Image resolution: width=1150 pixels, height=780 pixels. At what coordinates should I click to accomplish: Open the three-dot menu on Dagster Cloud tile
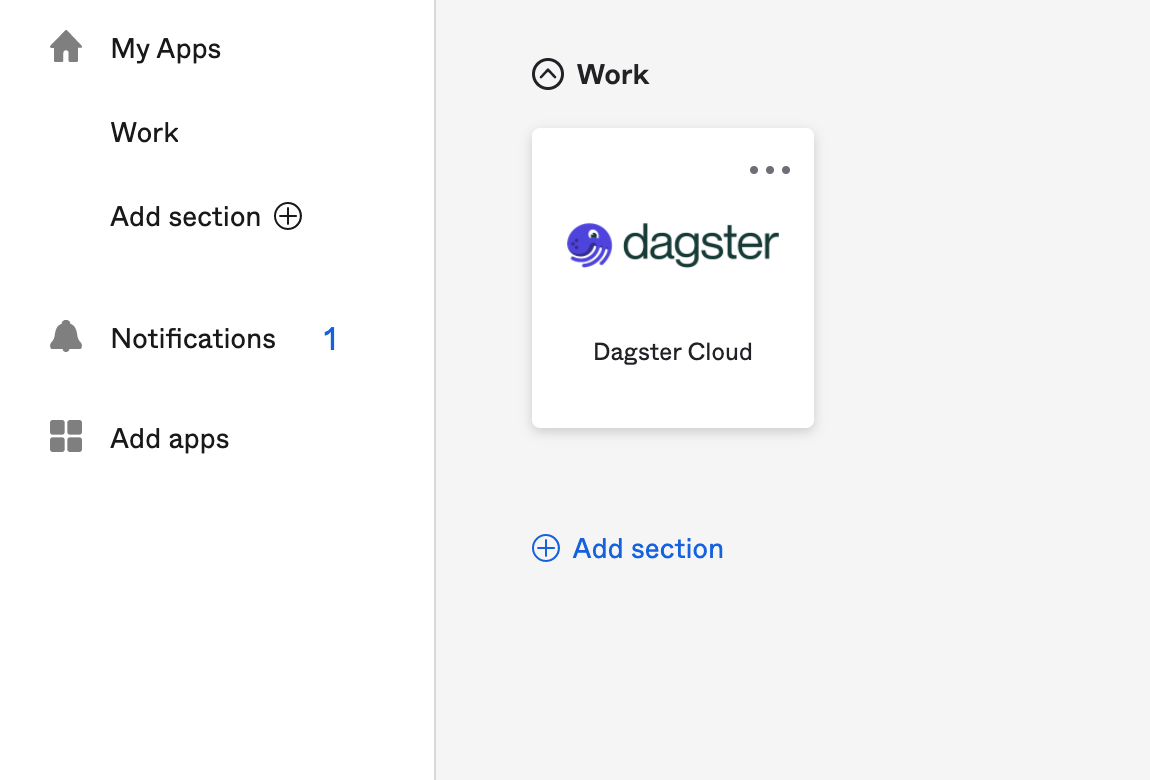tap(770, 170)
